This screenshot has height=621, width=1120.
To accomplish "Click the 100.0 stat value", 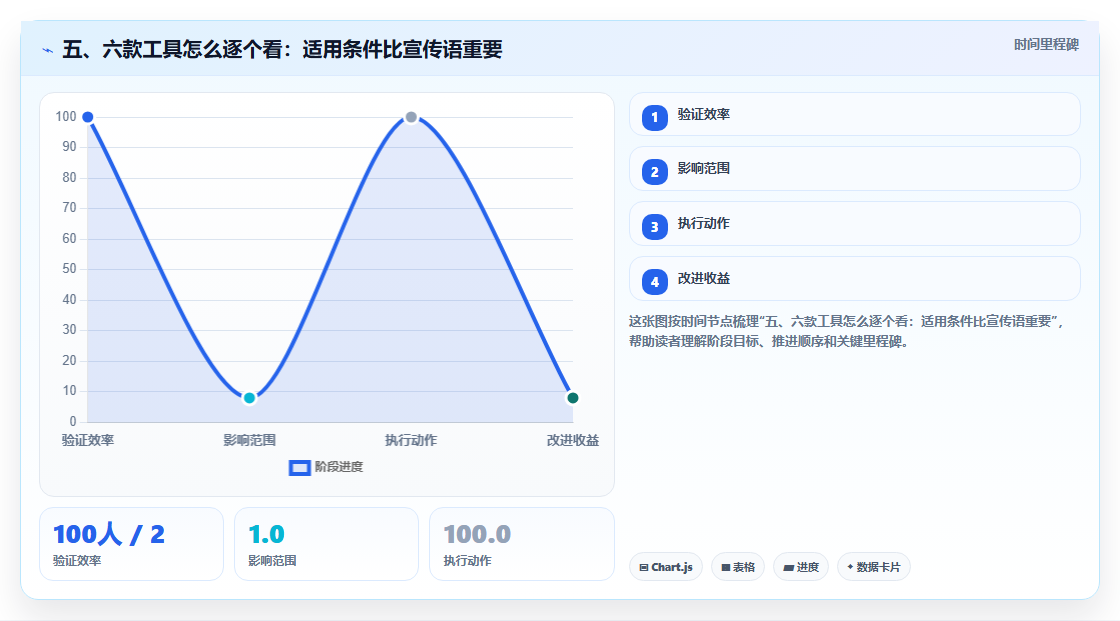I will tap(477, 535).
